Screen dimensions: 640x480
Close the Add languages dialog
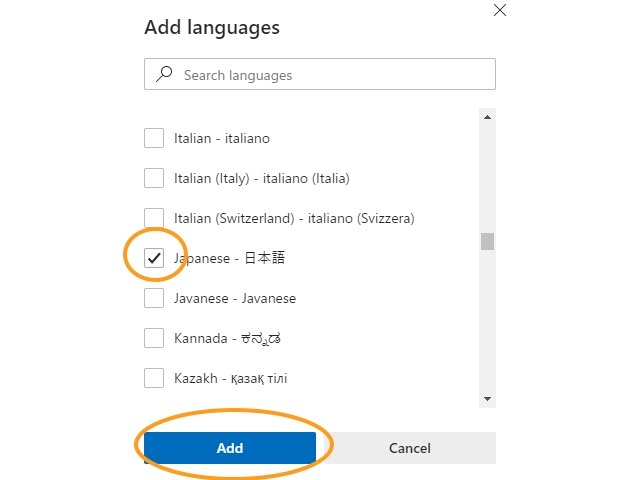click(x=500, y=10)
